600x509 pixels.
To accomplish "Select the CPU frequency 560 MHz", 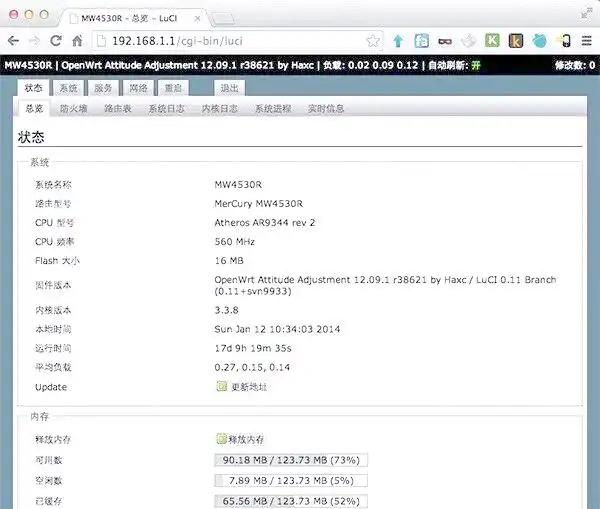I will (x=235, y=241).
